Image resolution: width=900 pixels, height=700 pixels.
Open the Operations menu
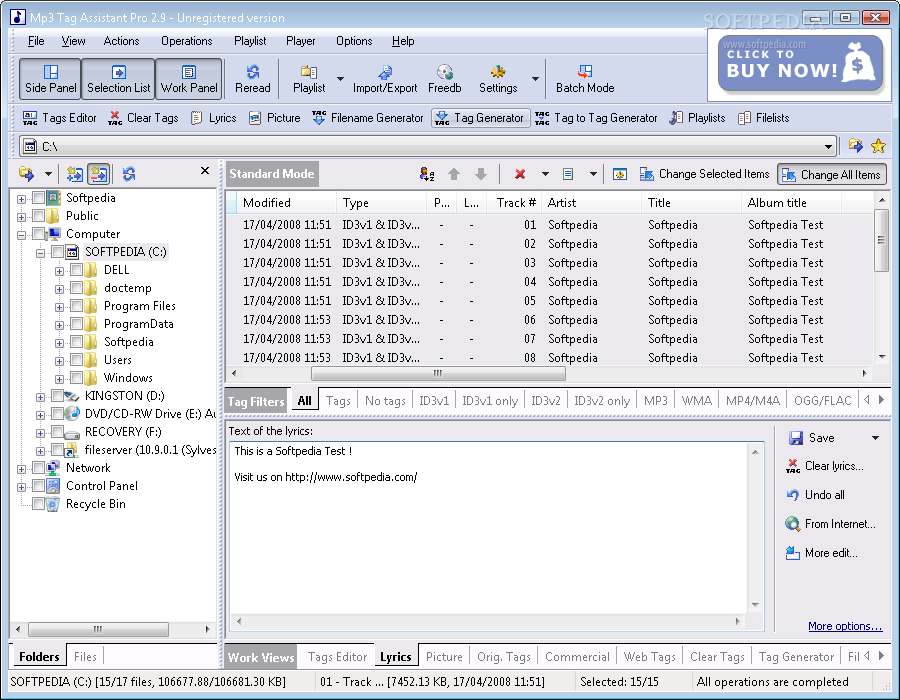click(x=187, y=41)
